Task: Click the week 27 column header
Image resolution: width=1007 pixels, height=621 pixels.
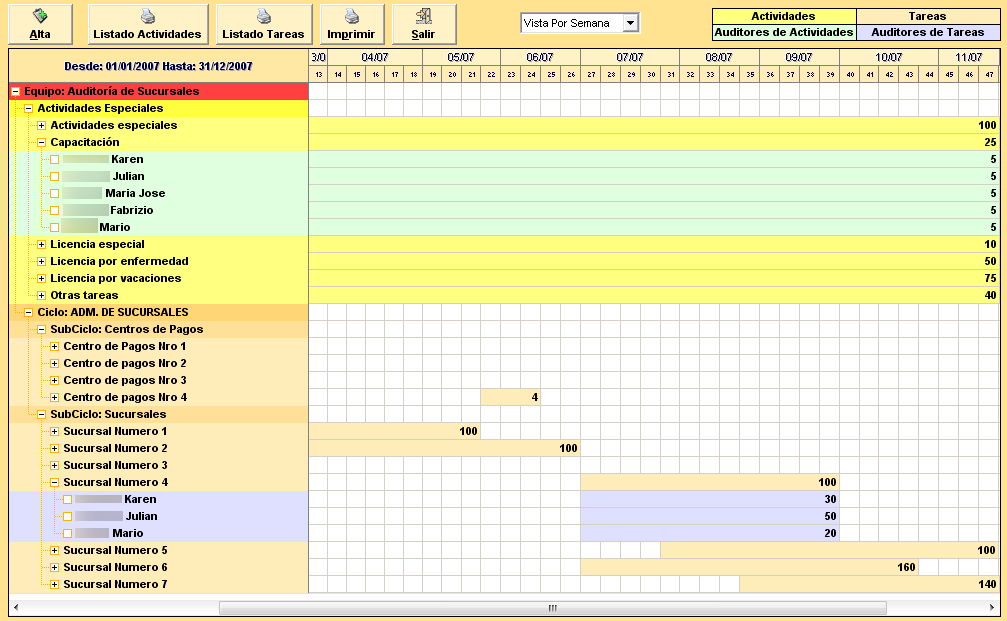Action: (x=591, y=74)
